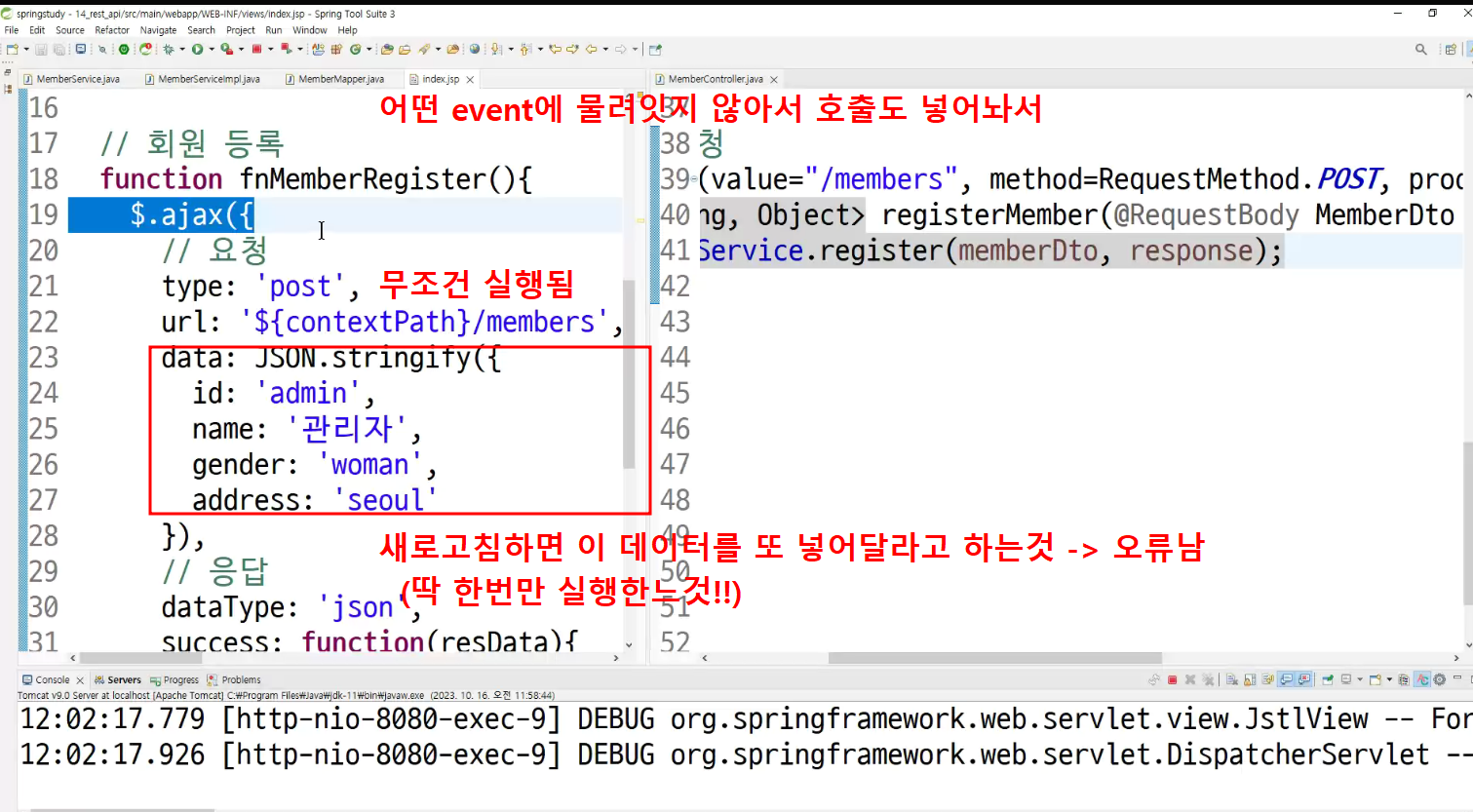Toggle Scroll Lock in Console toolbar
1473x812 pixels.
coord(1250,679)
